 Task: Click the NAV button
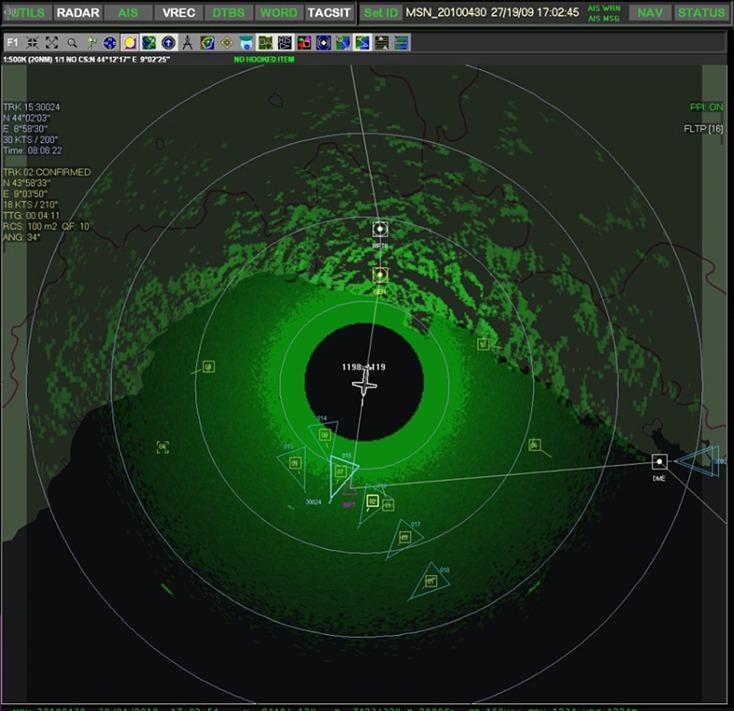tap(649, 13)
